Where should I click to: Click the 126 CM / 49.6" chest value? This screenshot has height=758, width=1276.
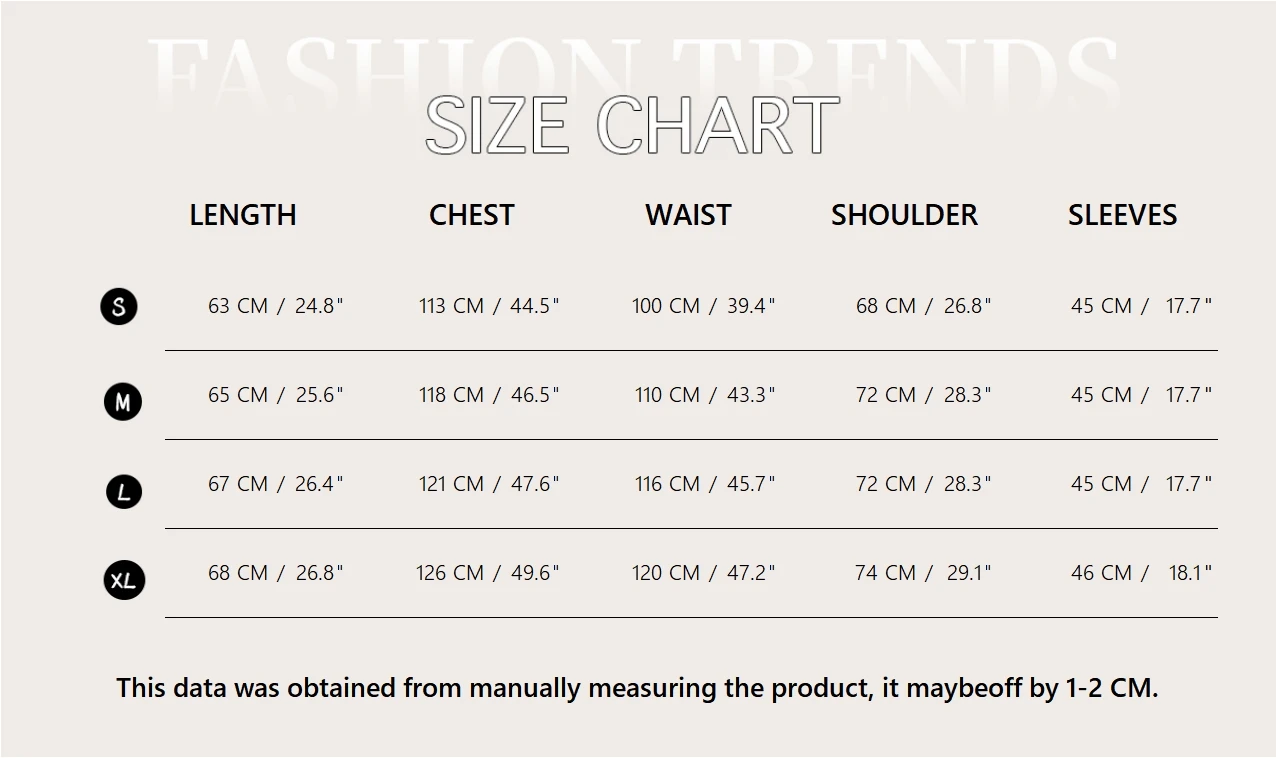(487, 573)
